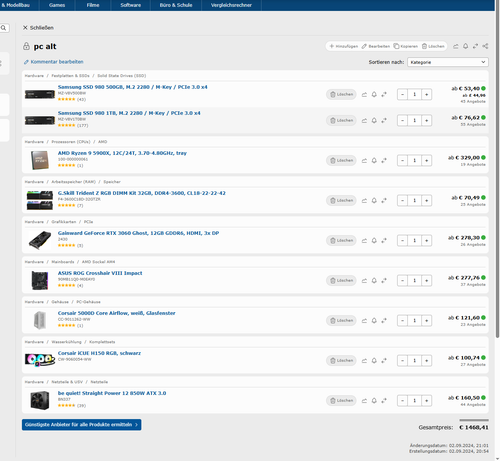The width and height of the screenshot is (500, 461).
Task: Click 'Günstigste Anbieter für alle Produkte ermitteln' button
Action: 82,425
